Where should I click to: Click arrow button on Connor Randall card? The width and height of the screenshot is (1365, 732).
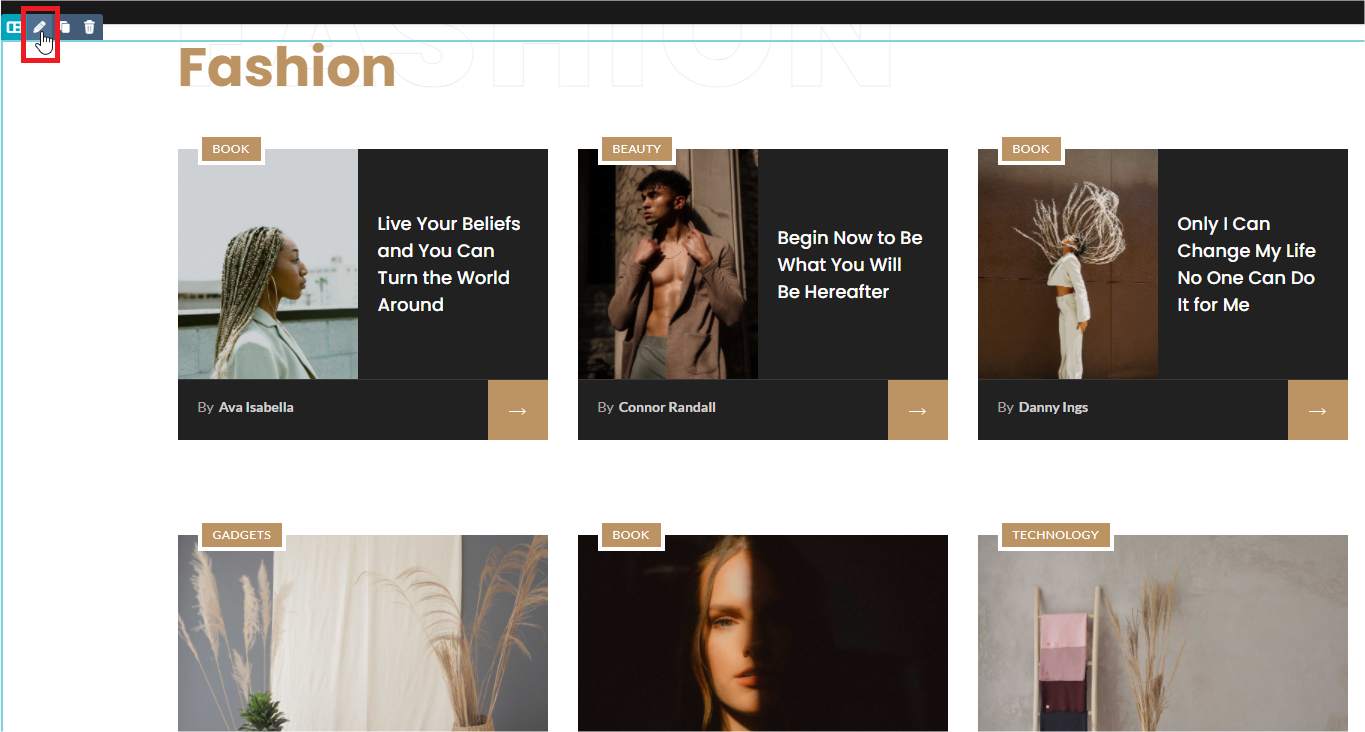click(x=917, y=410)
